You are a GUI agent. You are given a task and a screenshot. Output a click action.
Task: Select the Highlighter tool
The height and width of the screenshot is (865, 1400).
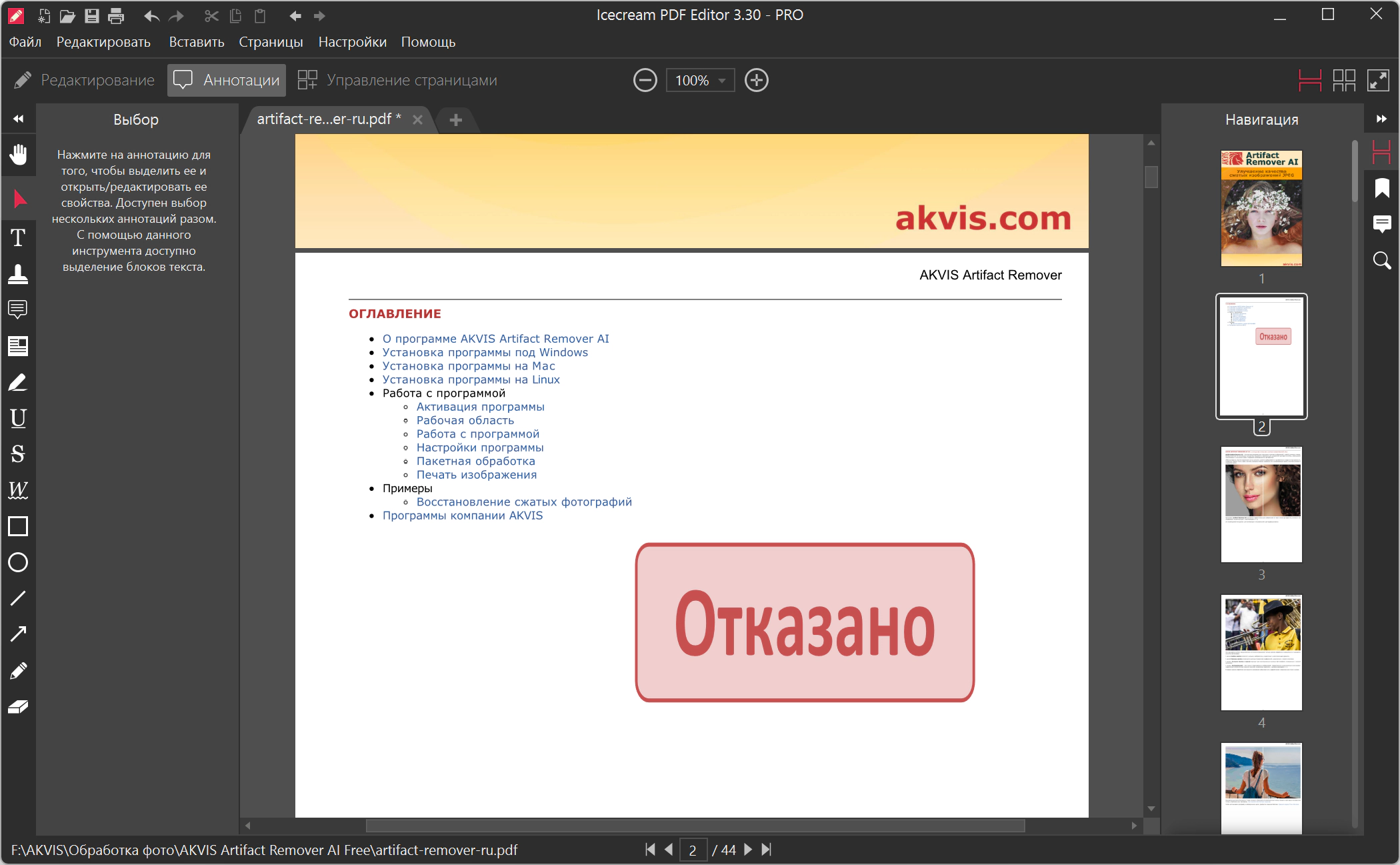coord(18,382)
